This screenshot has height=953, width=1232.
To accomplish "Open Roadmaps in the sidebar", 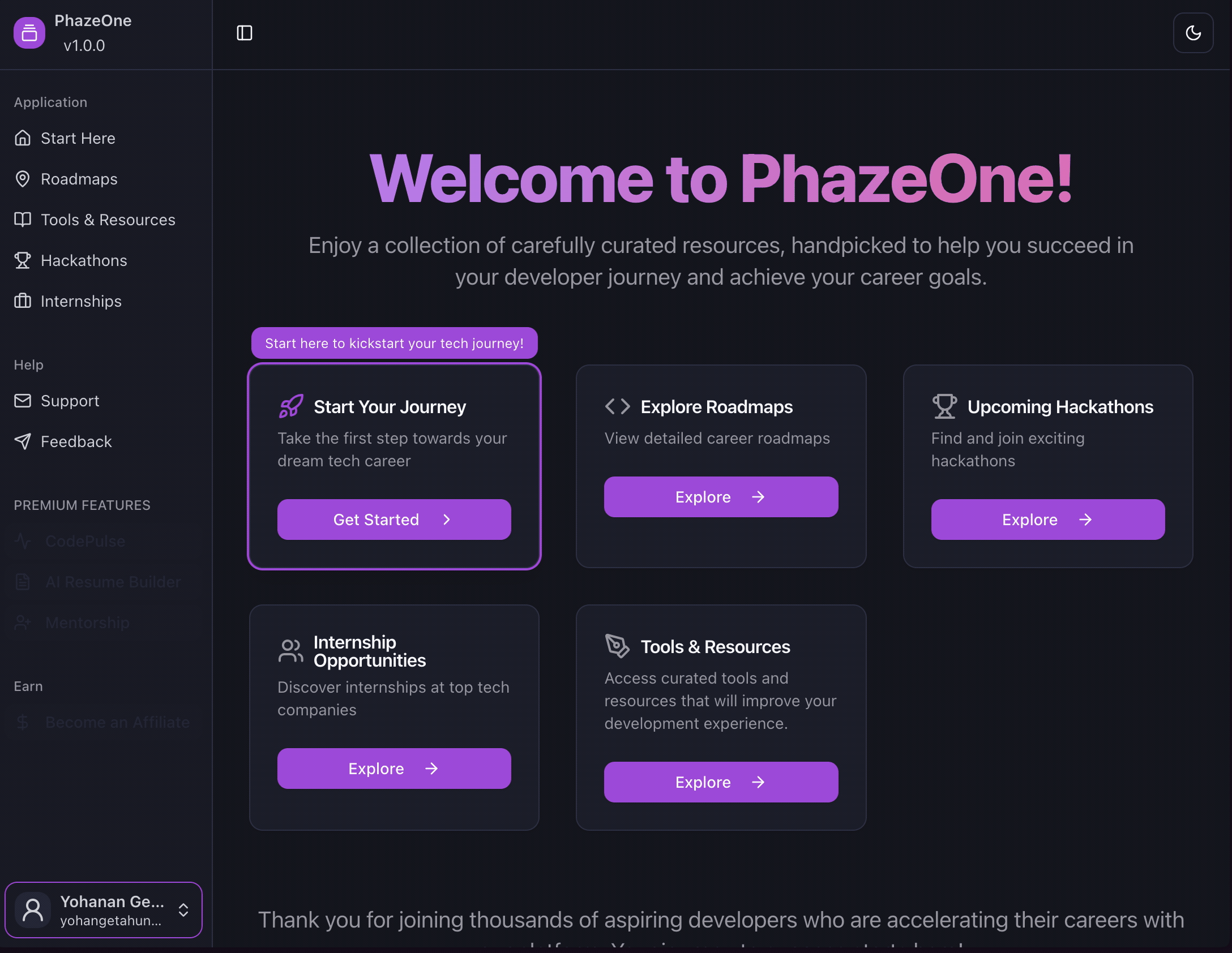I will pyautogui.click(x=79, y=179).
